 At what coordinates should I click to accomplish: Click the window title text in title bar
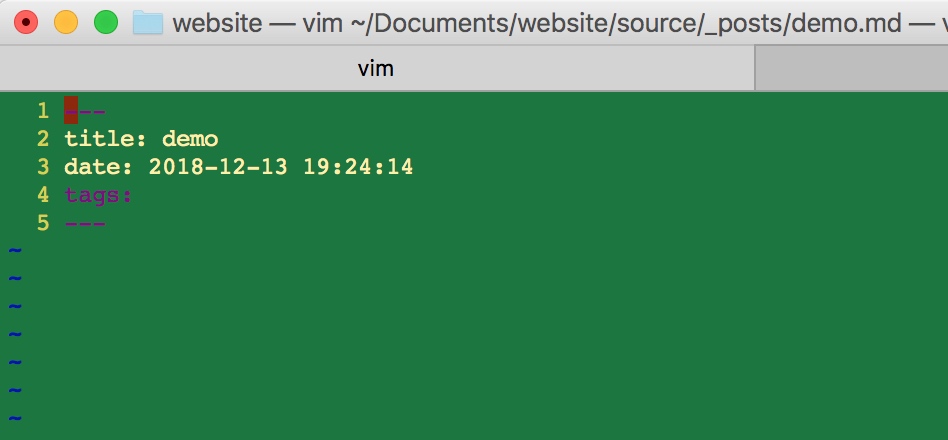point(560,24)
